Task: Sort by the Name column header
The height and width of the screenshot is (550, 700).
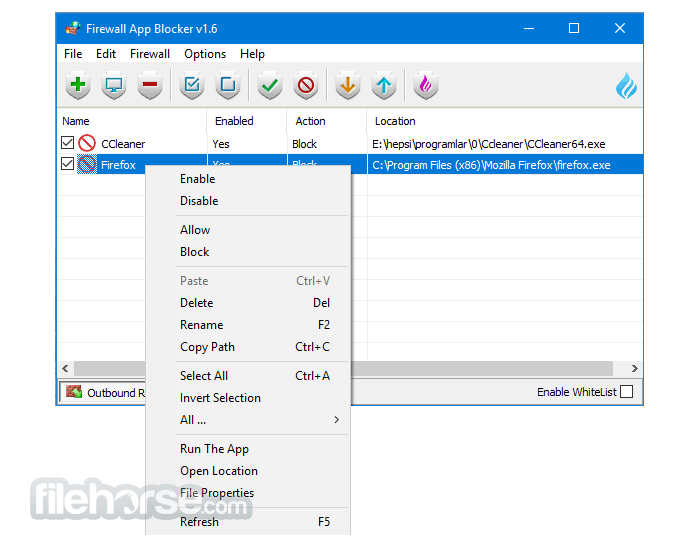Action: [132, 121]
